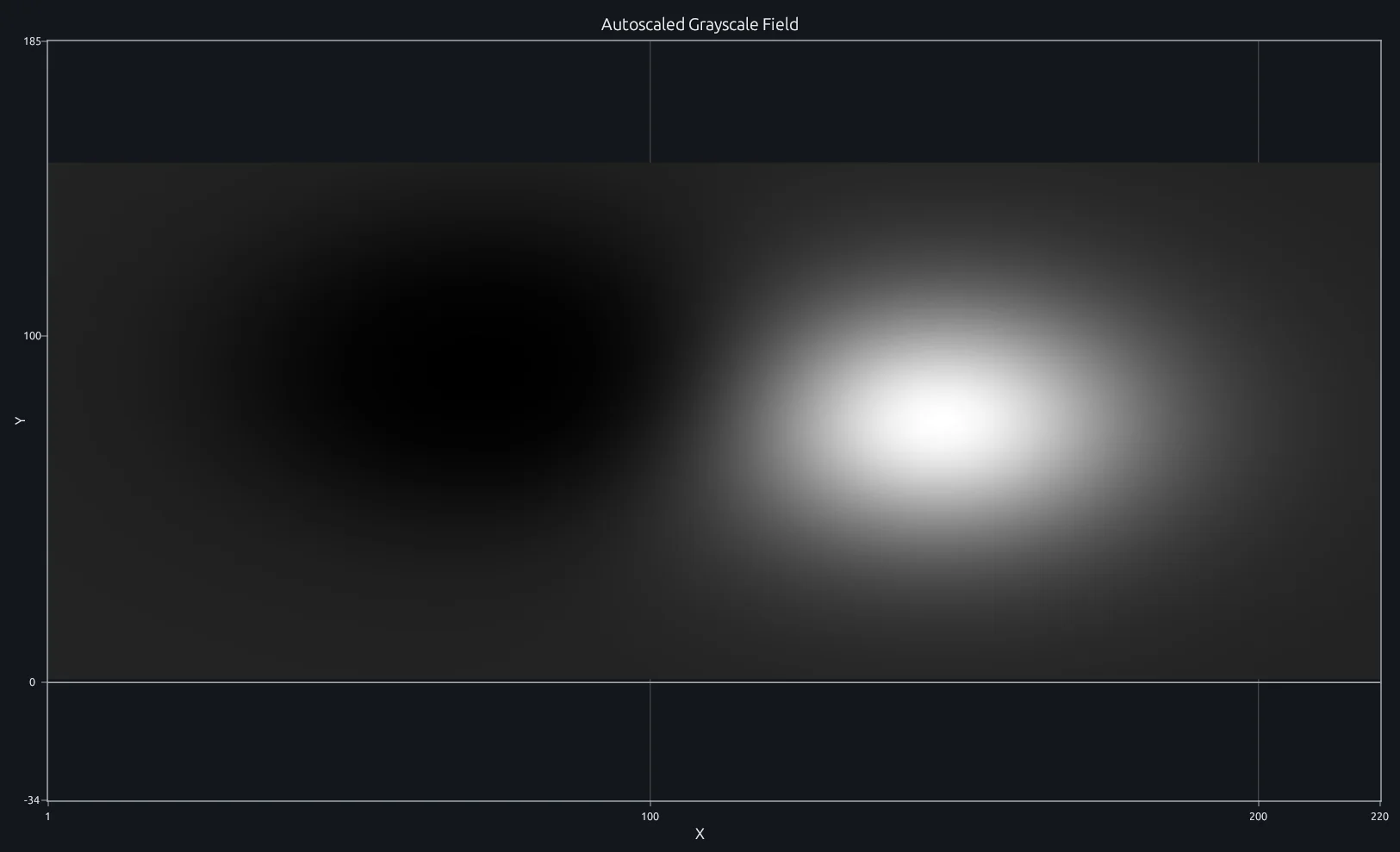Click the Y axis tick -34
Viewport: 1400px width, 852px height.
[31, 801]
